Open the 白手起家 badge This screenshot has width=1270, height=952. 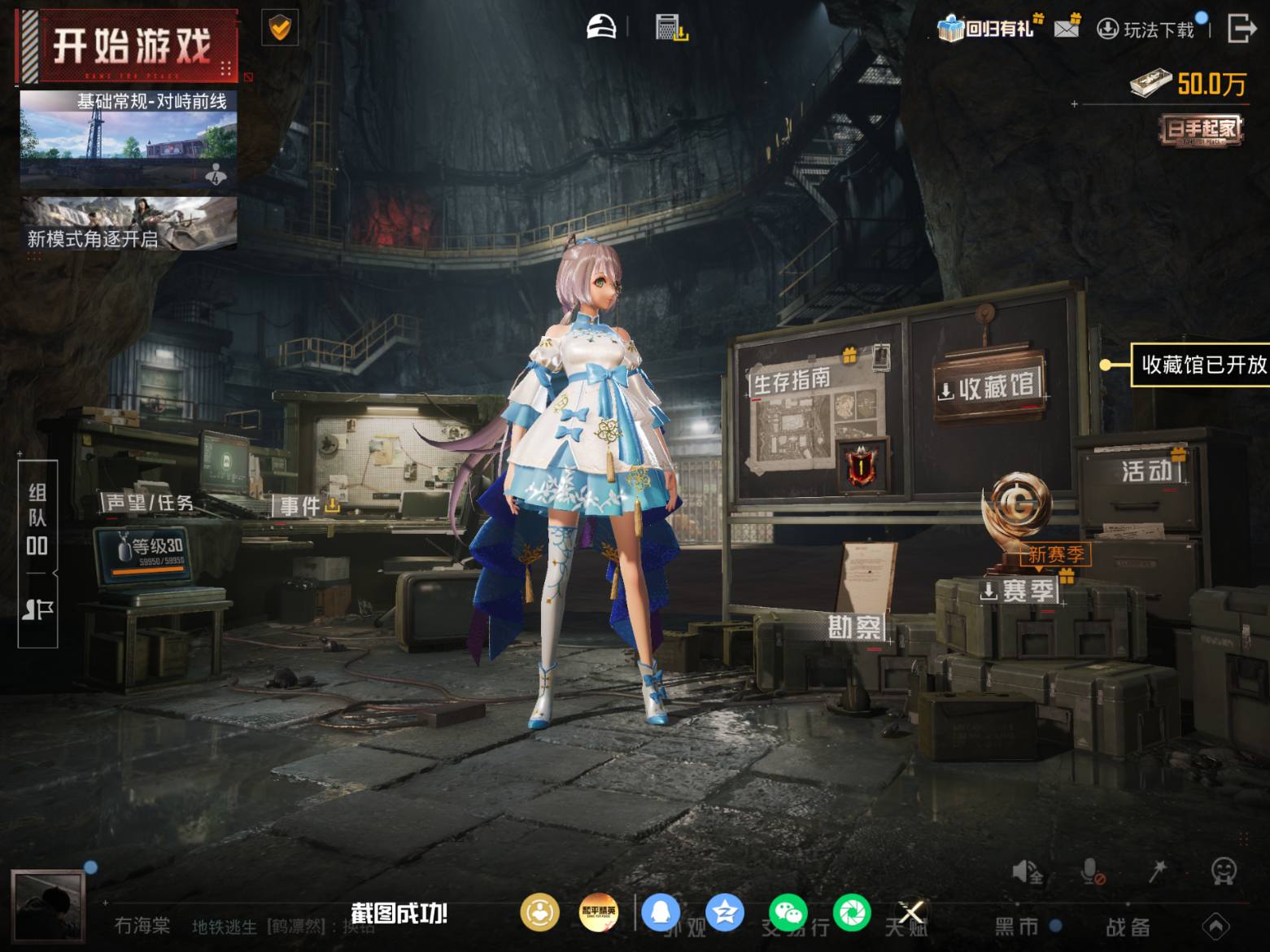click(1202, 130)
